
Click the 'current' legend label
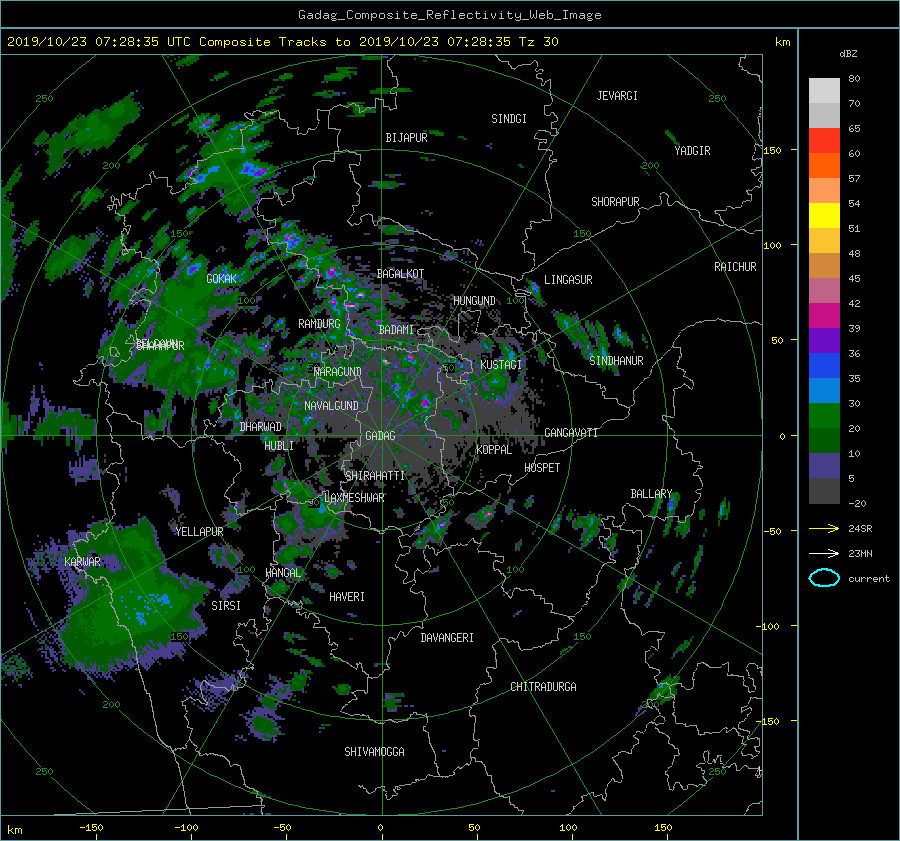pos(869,579)
